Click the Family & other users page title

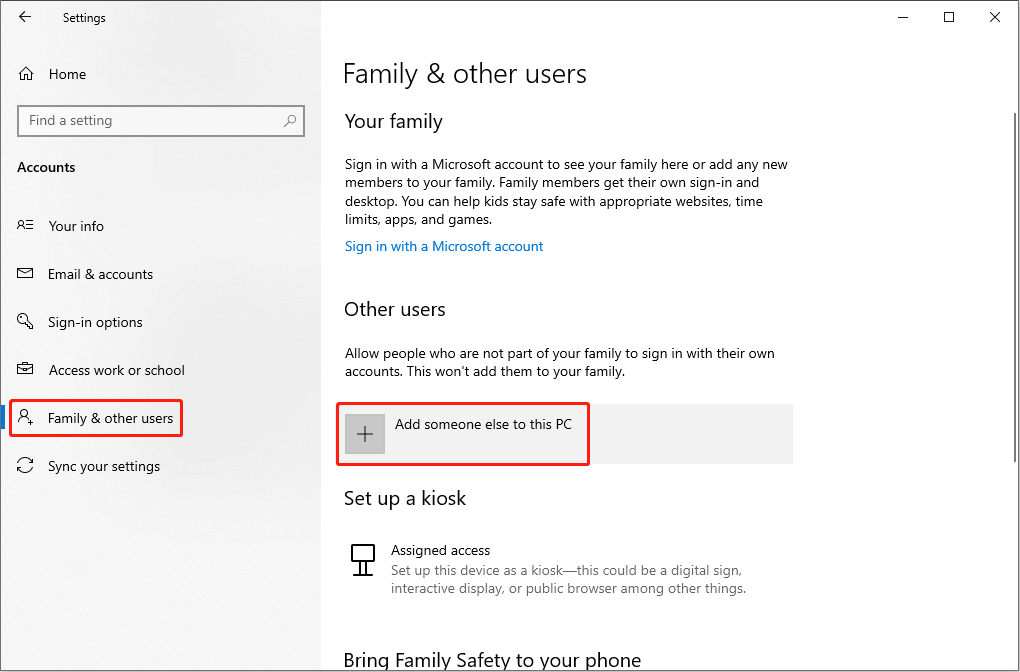[464, 74]
